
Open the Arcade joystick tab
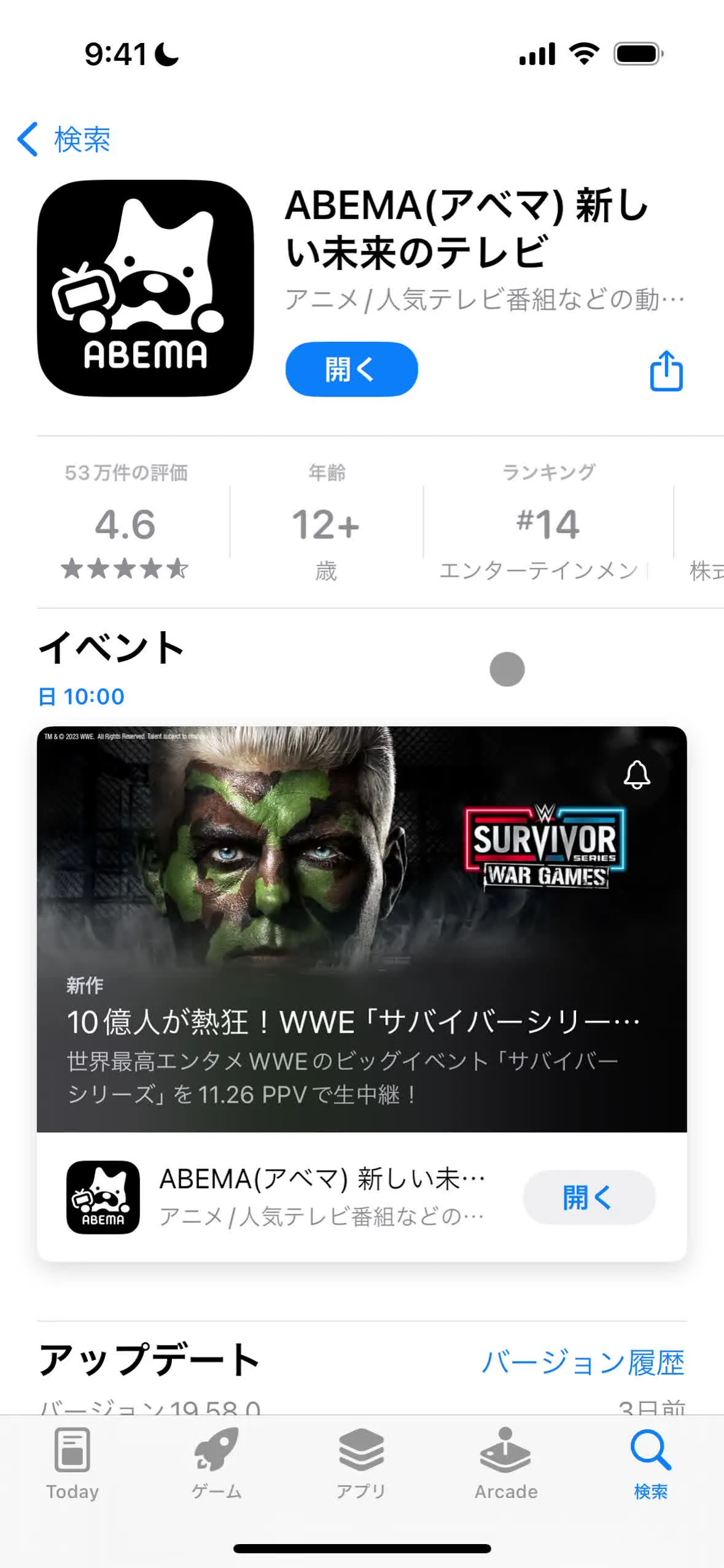tap(506, 1464)
